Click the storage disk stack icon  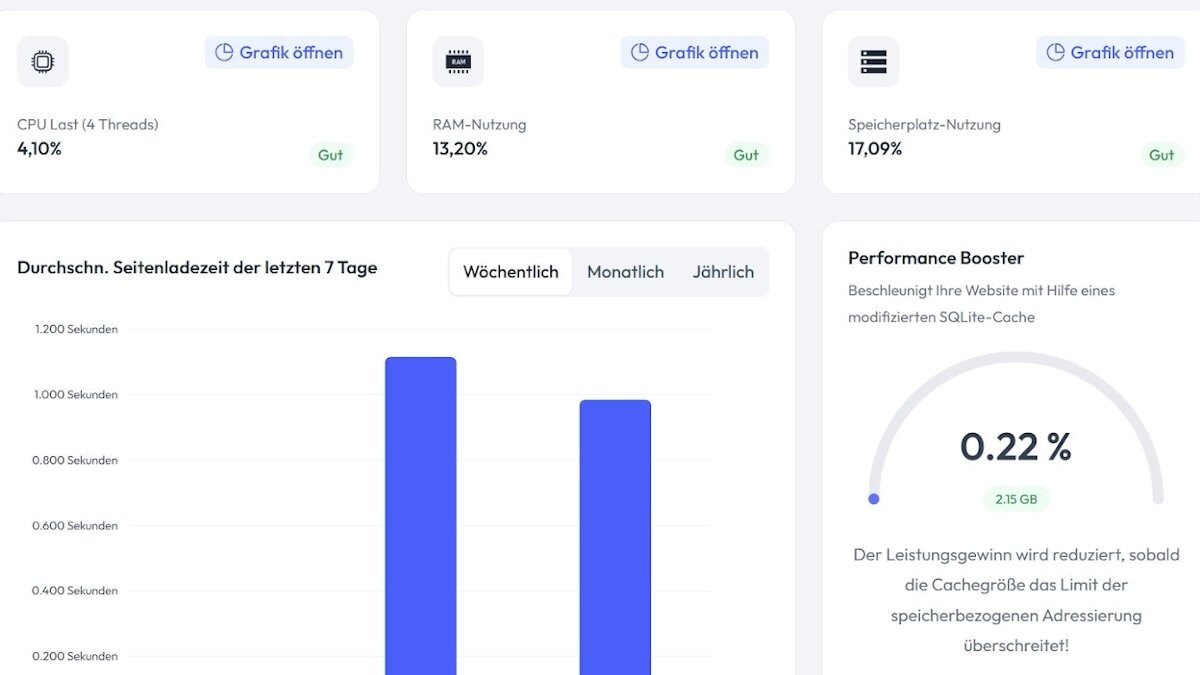click(x=874, y=62)
